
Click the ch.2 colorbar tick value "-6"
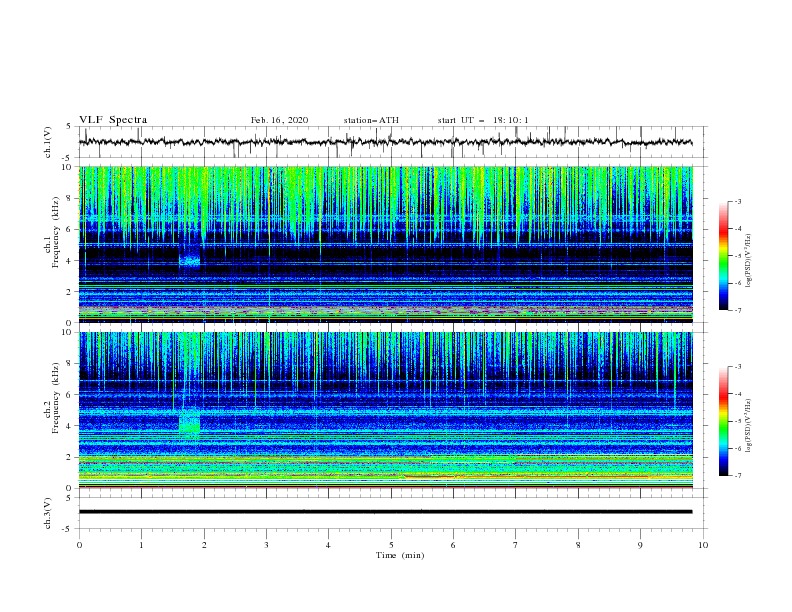coord(737,448)
